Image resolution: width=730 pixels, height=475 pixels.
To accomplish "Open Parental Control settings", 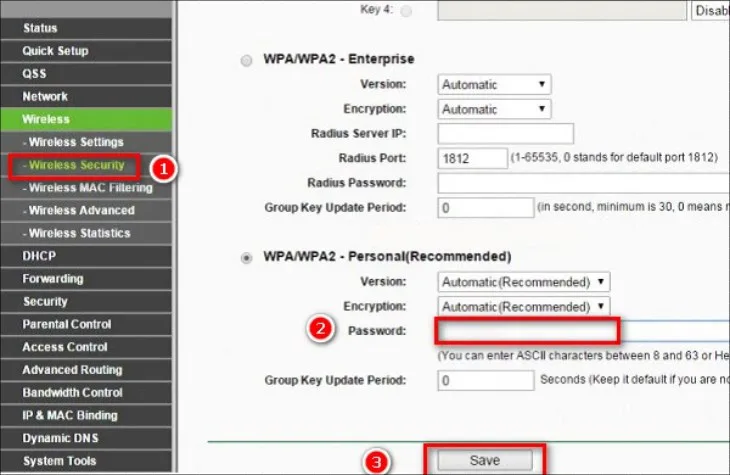I will point(67,324).
